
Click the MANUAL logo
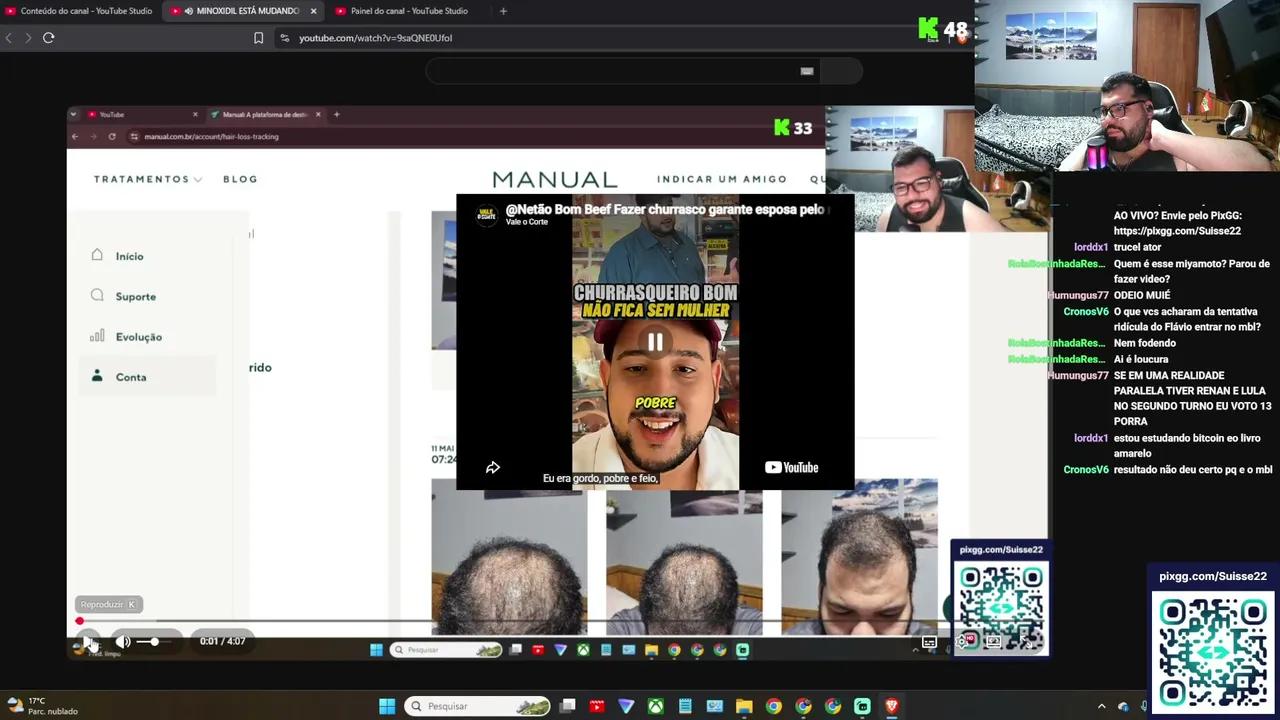pos(555,179)
